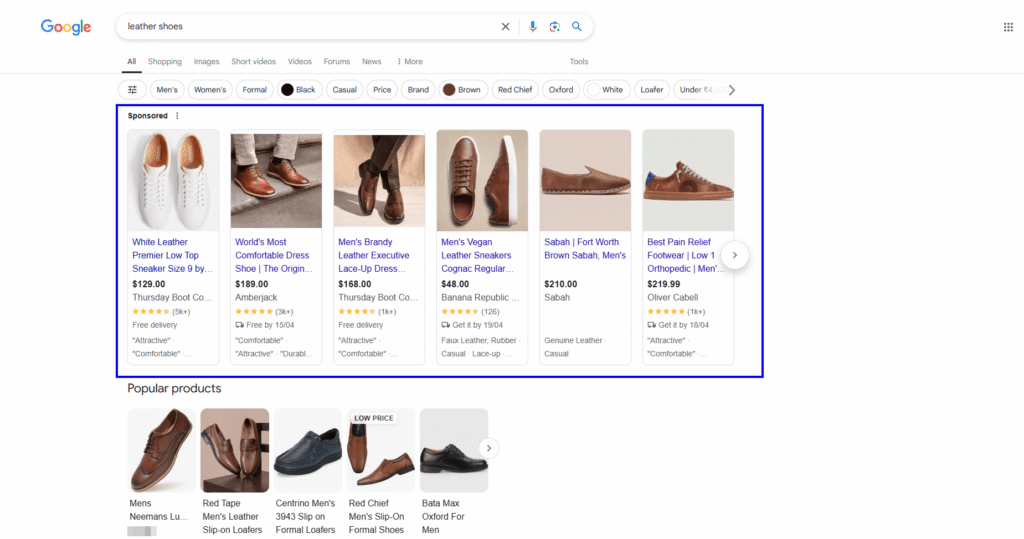
Task: Open Sponsored three-dot info menu
Action: (177, 116)
